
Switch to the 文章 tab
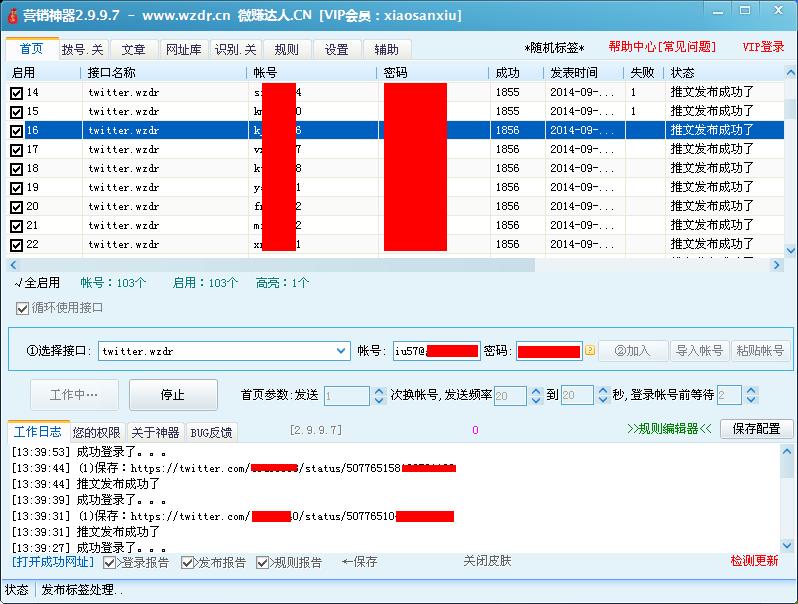pyautogui.click(x=134, y=49)
